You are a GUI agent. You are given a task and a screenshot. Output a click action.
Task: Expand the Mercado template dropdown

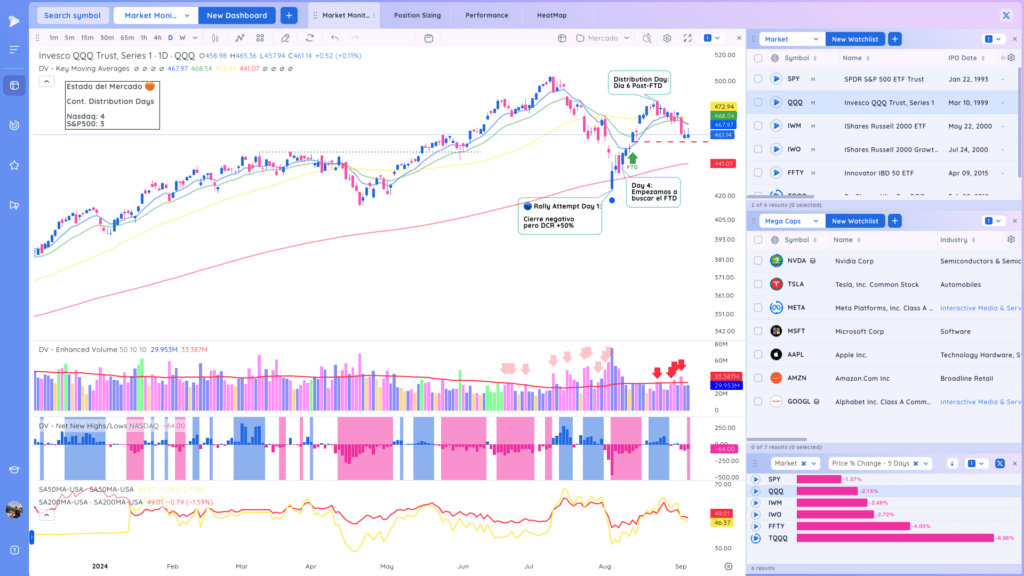click(x=603, y=38)
